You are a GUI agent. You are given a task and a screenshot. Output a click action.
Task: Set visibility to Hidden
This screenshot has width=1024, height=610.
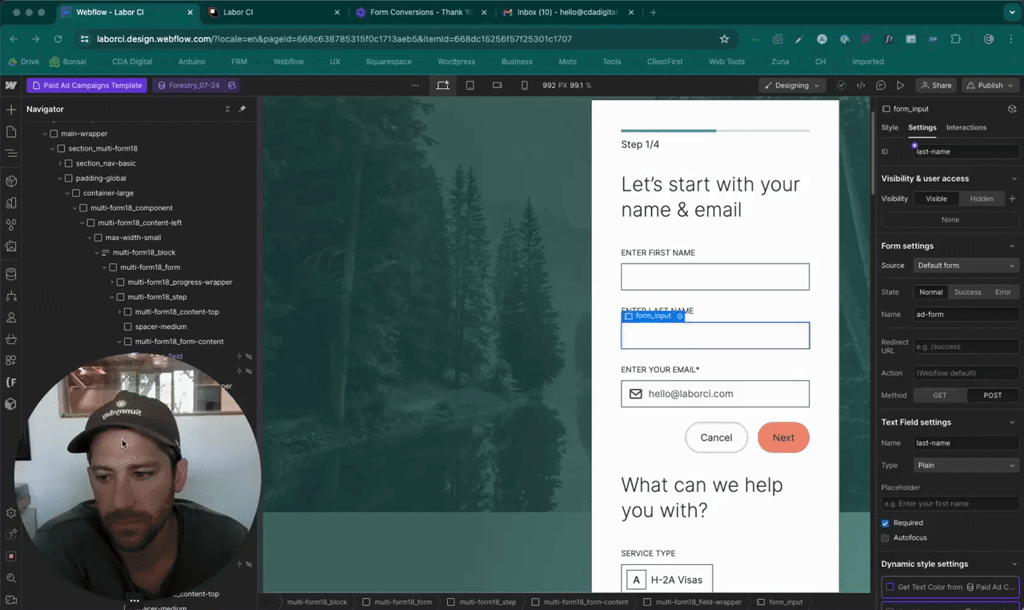click(981, 199)
